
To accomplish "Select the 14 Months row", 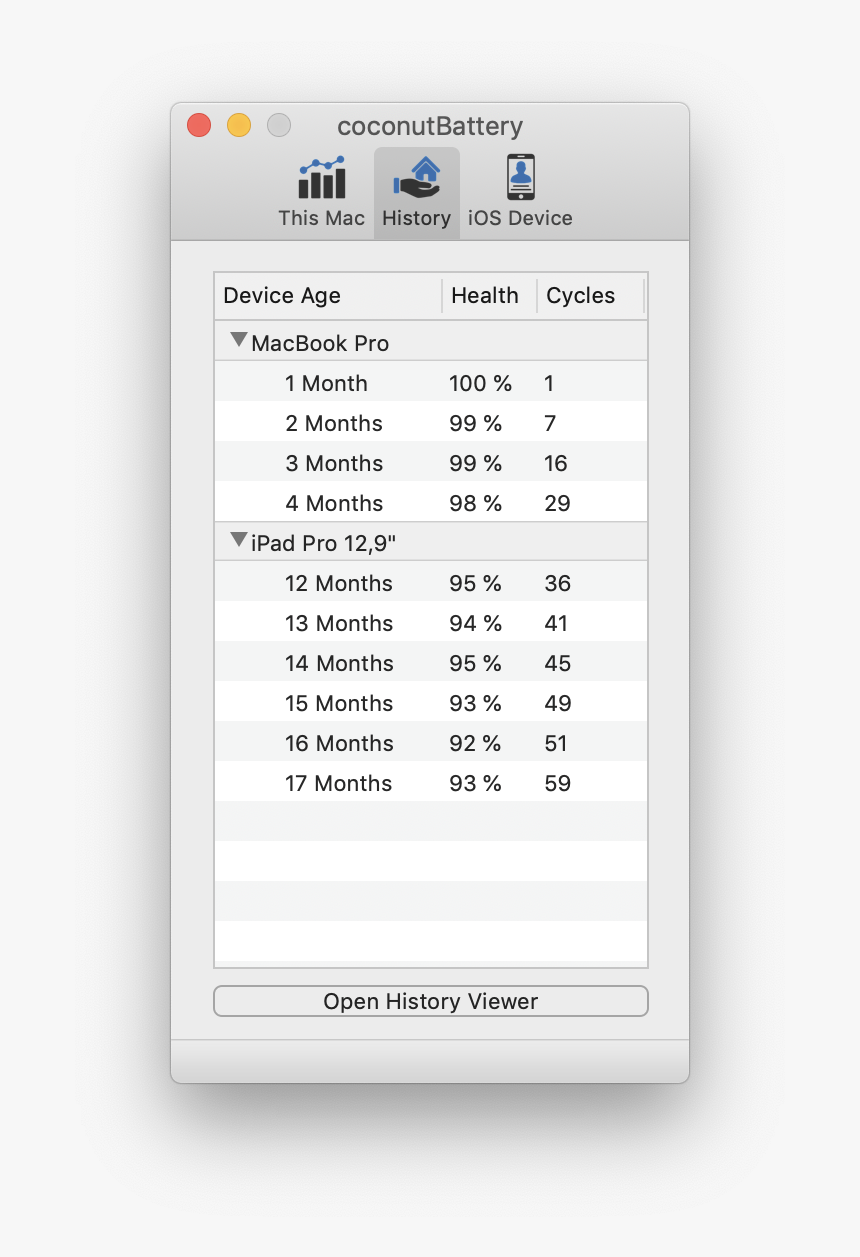I will (x=431, y=663).
